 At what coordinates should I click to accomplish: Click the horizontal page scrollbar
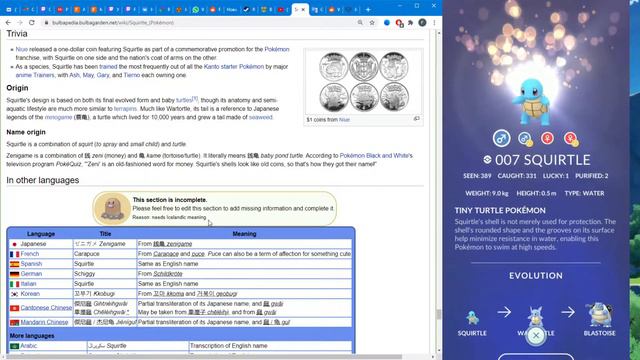point(204,357)
